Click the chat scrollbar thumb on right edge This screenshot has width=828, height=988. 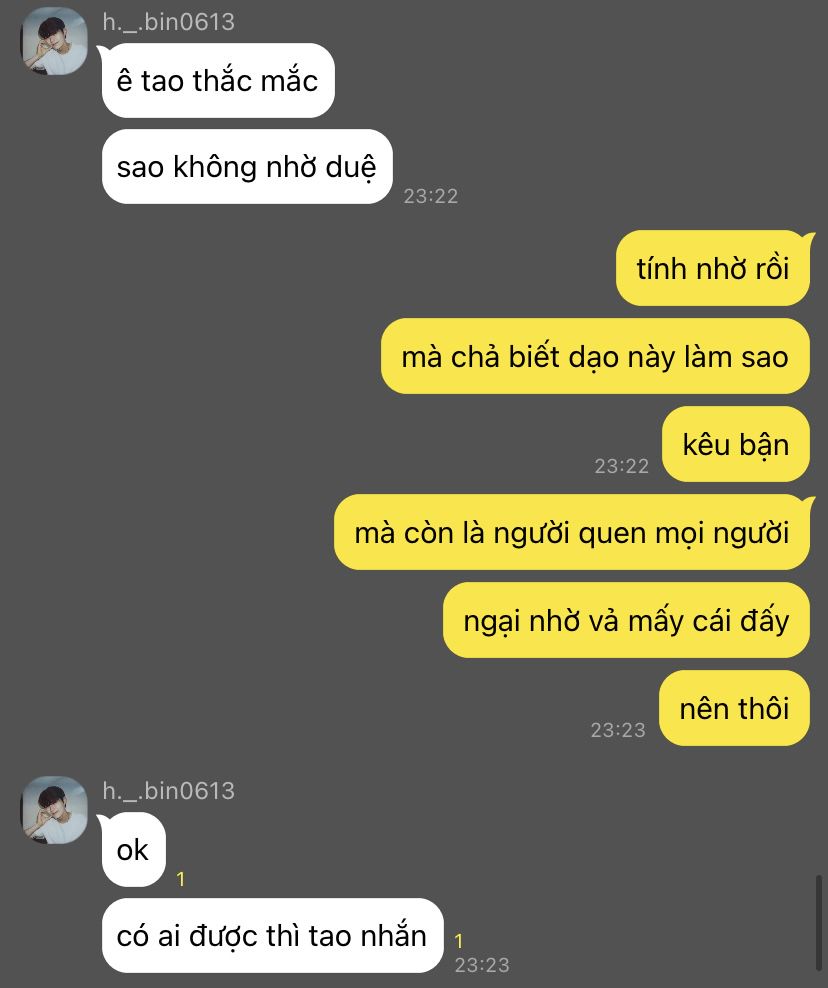(x=818, y=922)
